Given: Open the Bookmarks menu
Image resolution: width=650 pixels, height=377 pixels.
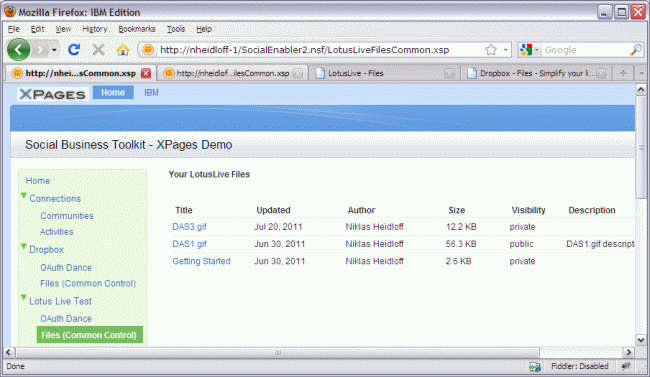Looking at the screenshot, I should [137, 29].
